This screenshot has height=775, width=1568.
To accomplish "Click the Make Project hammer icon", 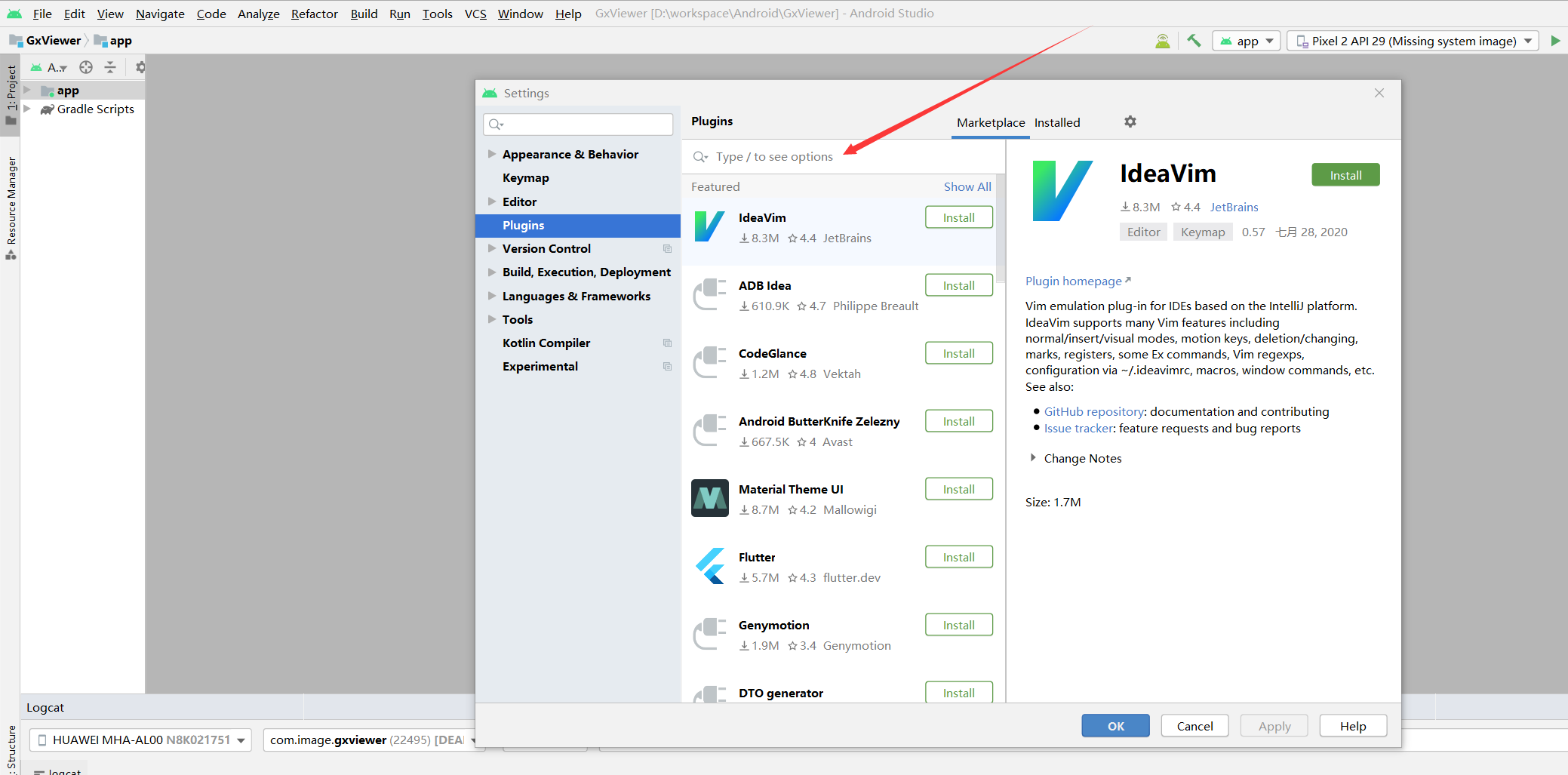I will [x=1194, y=41].
